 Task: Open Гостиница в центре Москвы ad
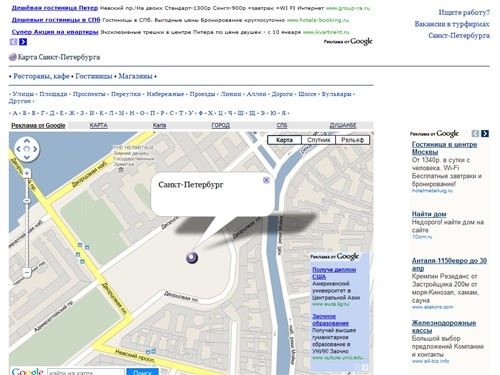tap(444, 148)
